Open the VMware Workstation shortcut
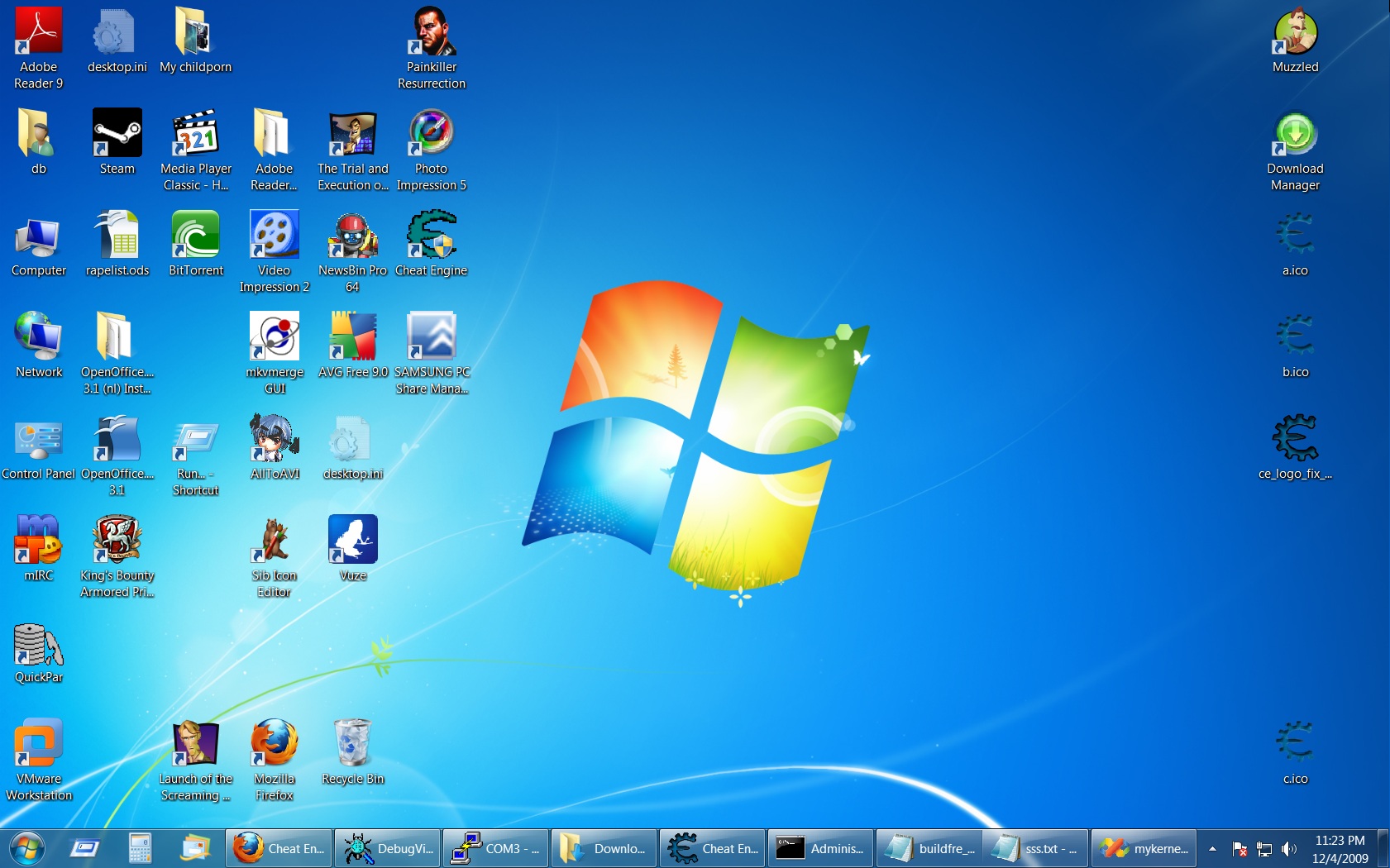Screen dimensions: 1390x868 point(39,761)
